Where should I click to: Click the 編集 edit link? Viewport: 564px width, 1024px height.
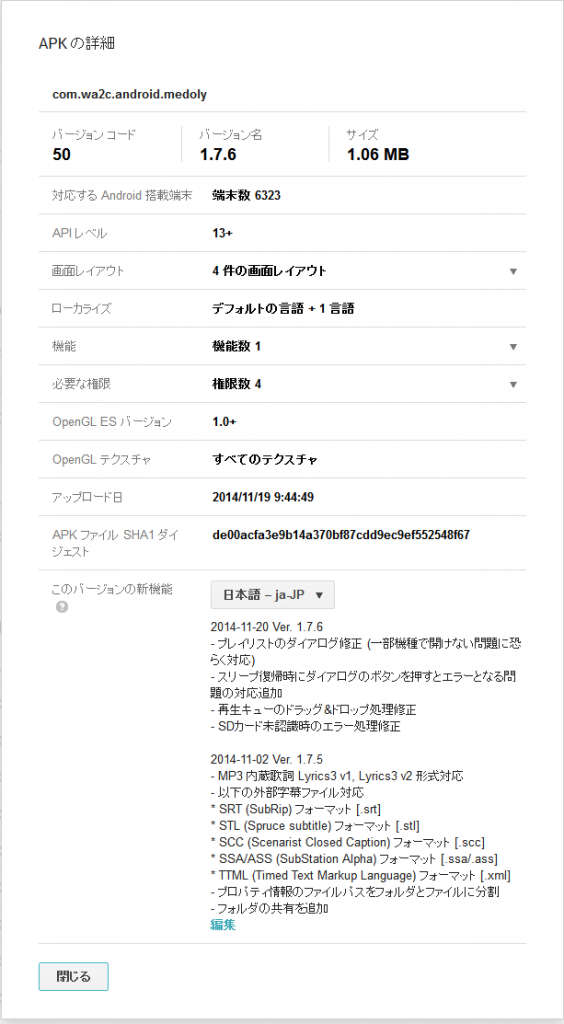point(223,924)
